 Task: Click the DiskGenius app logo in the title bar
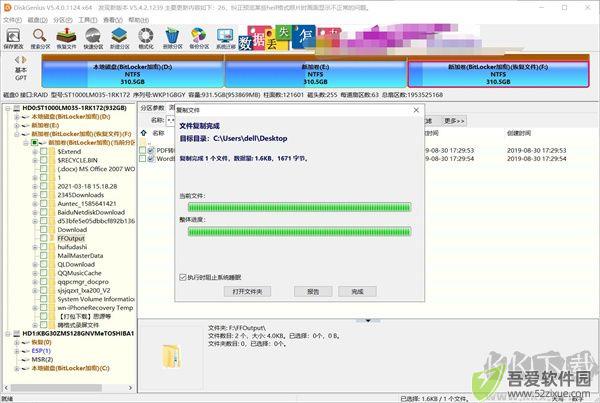pyautogui.click(x=7, y=7)
